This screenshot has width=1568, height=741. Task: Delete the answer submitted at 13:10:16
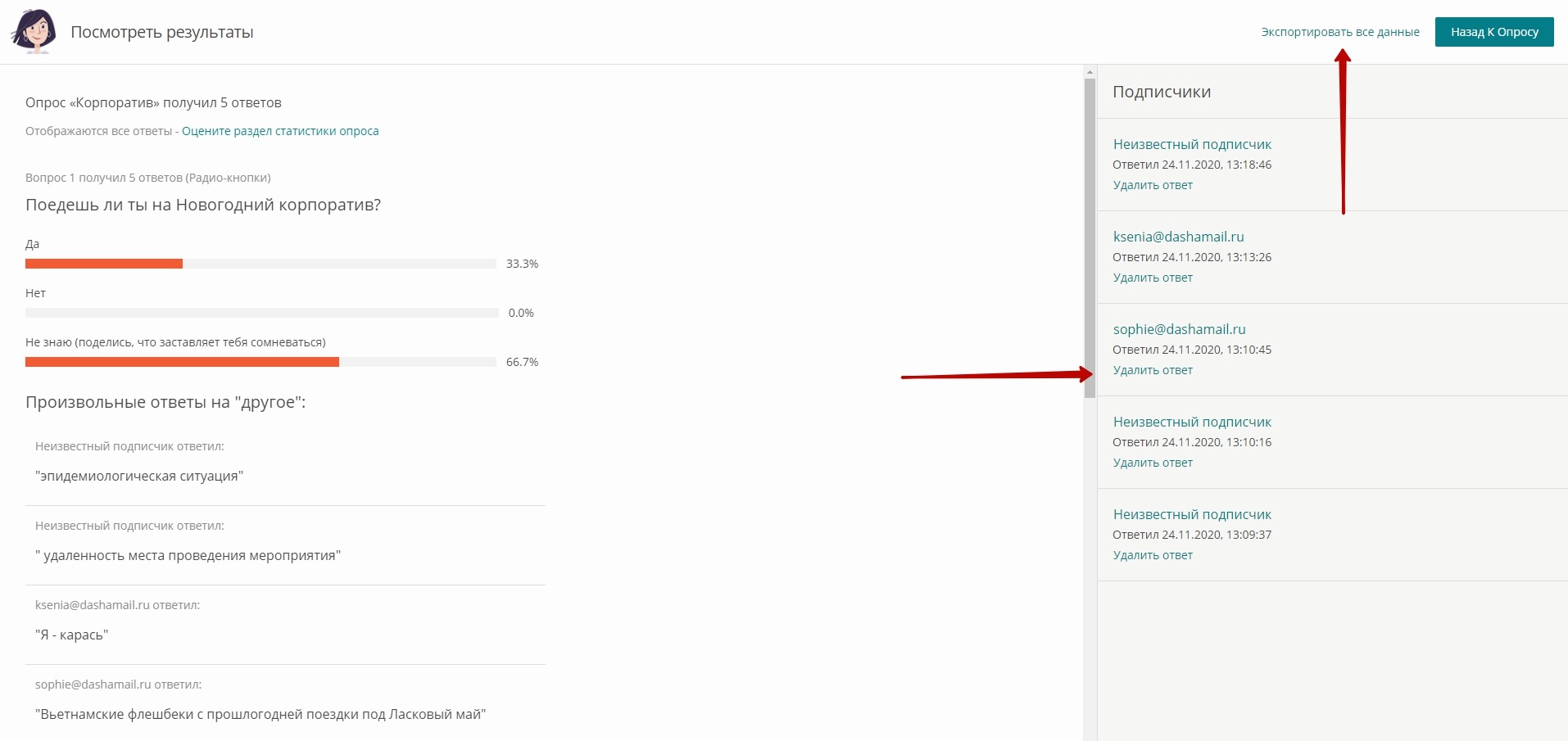pos(1153,463)
